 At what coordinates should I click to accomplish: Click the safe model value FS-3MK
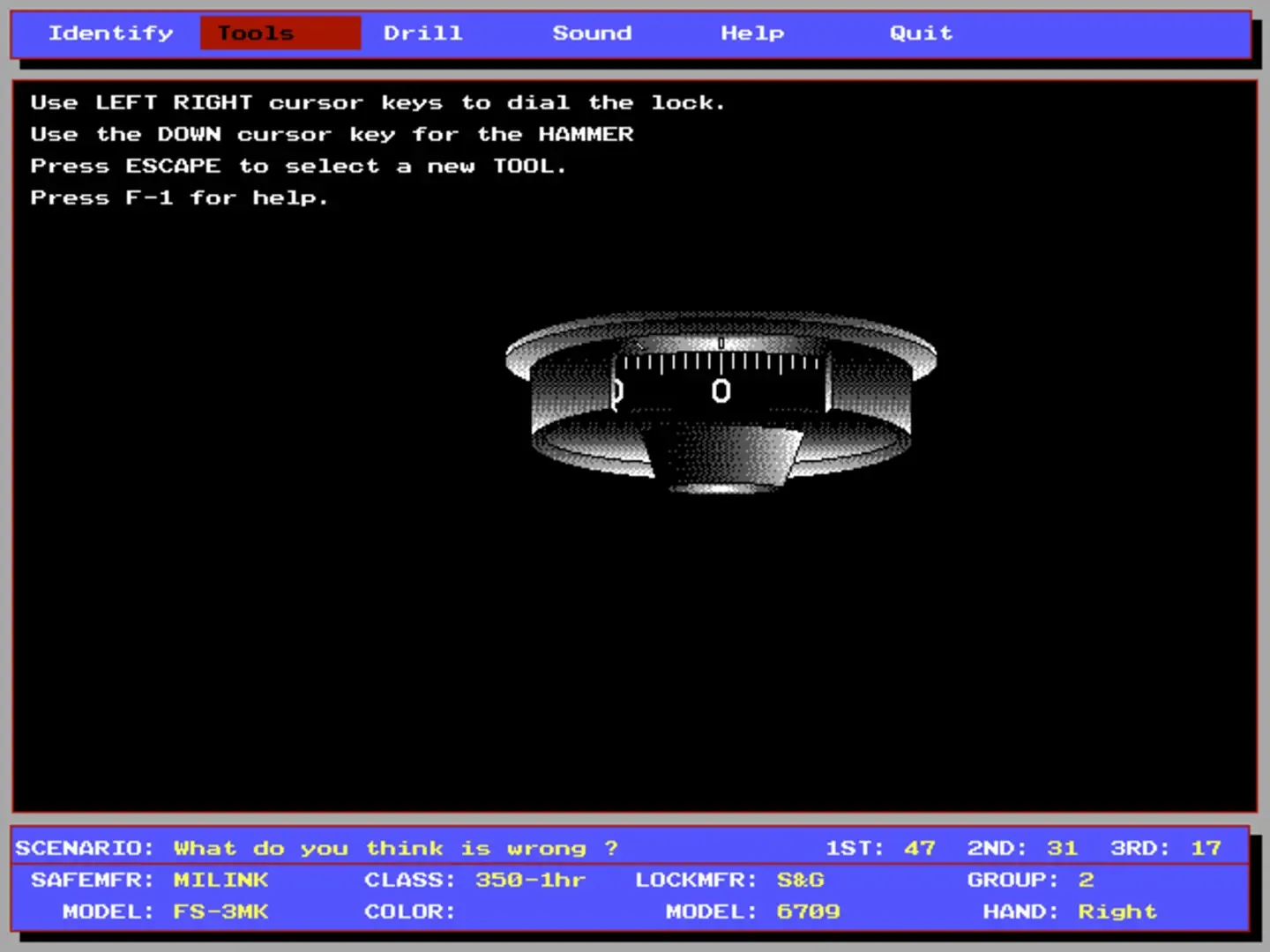tap(220, 911)
